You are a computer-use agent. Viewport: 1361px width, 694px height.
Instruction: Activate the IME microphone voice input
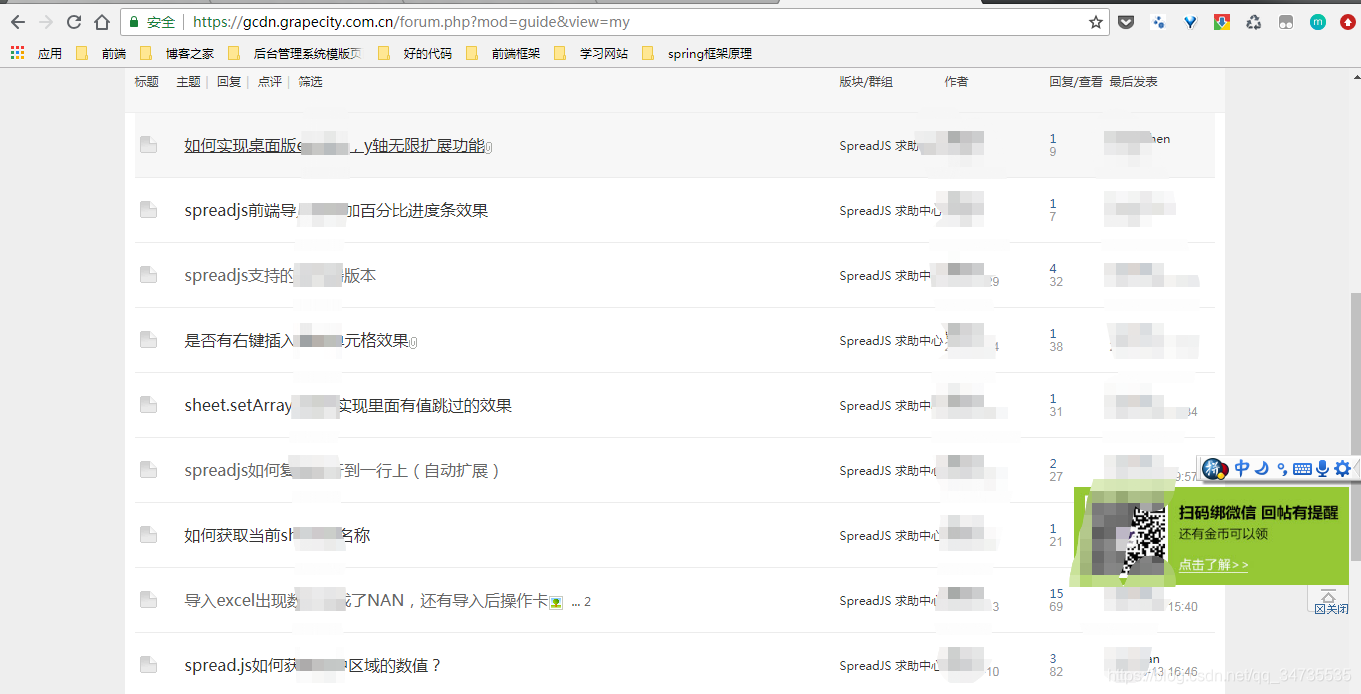[x=1322, y=468]
